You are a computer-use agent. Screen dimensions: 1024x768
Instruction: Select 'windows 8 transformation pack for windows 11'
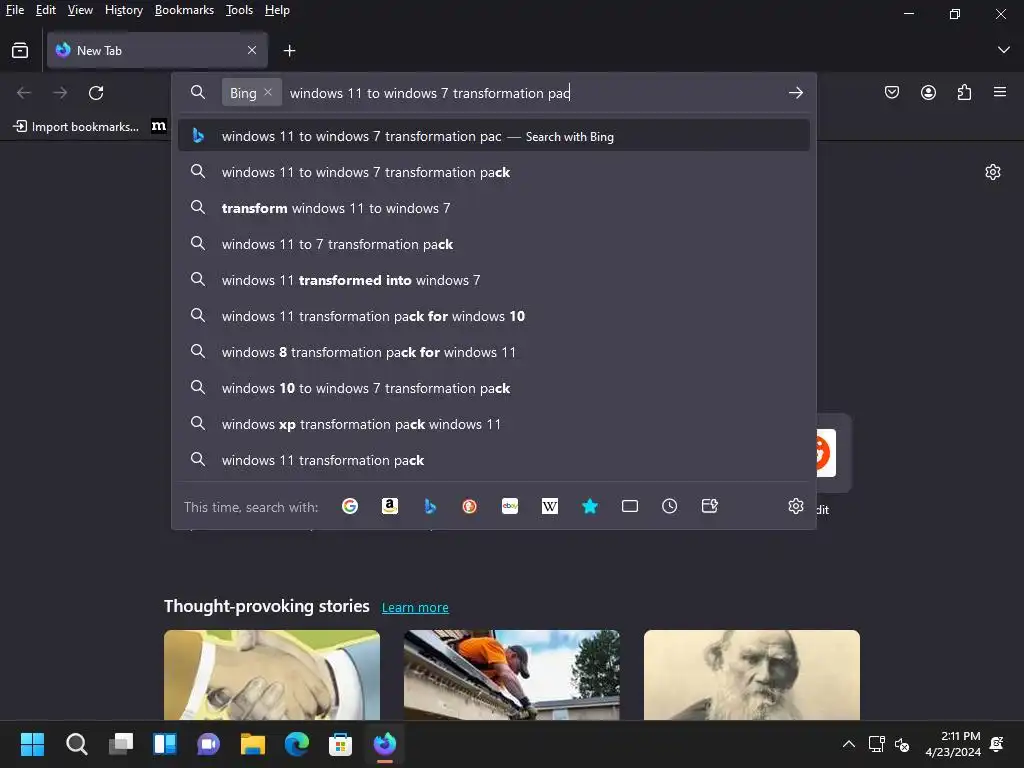pyautogui.click(x=494, y=351)
